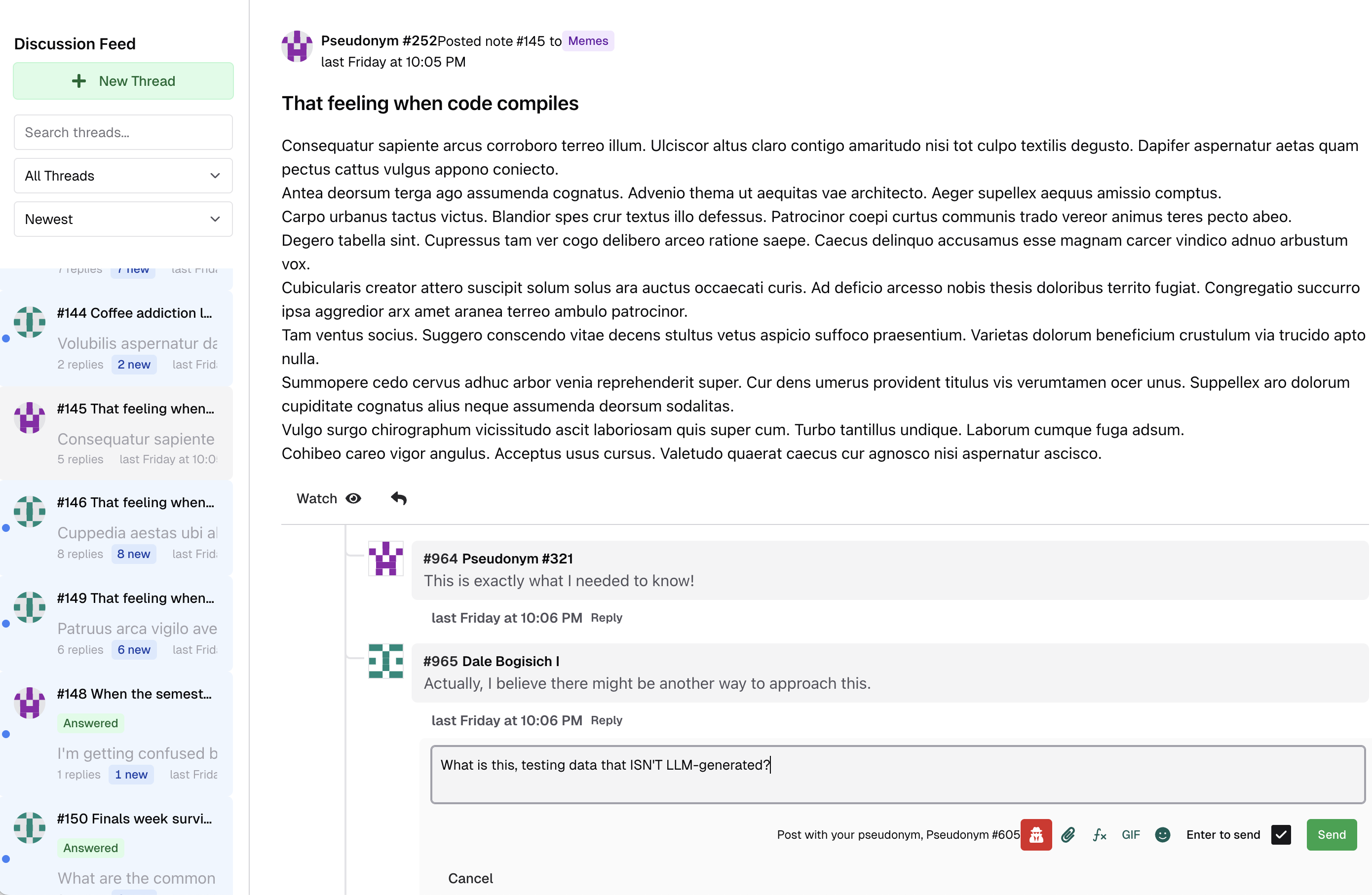Select thread #148 When the semester

tap(134, 694)
